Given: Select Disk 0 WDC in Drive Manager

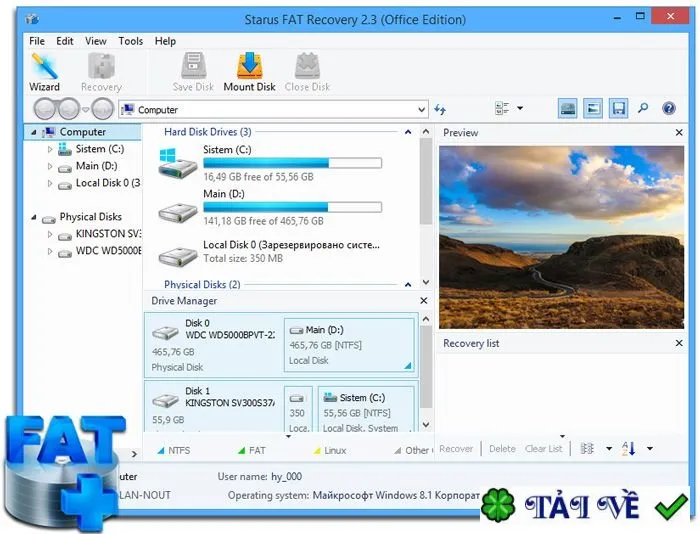Looking at the screenshot, I should click(213, 344).
